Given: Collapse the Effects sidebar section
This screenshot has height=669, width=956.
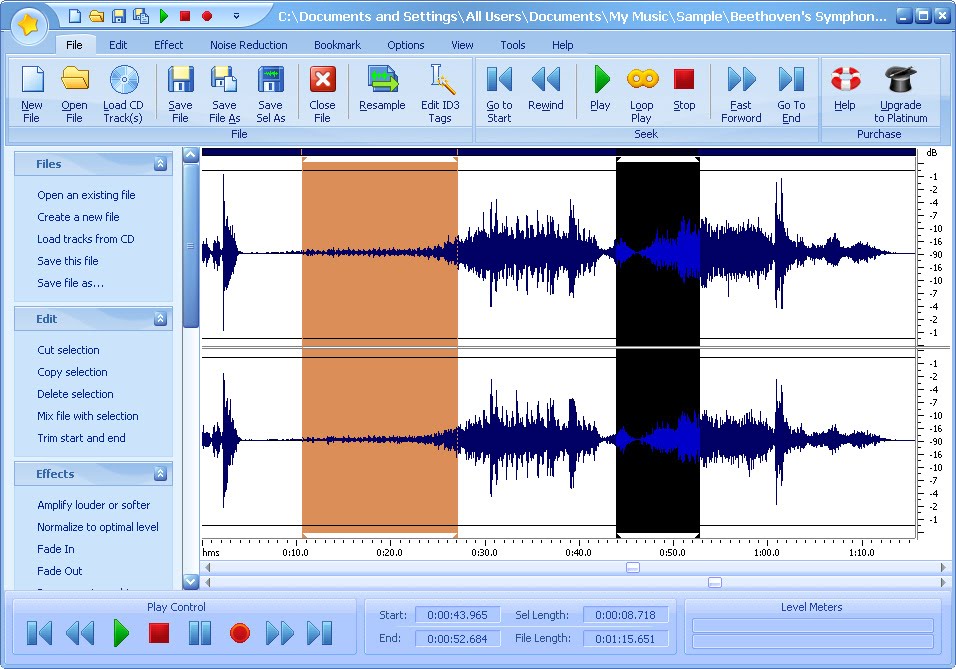Looking at the screenshot, I should [x=160, y=474].
